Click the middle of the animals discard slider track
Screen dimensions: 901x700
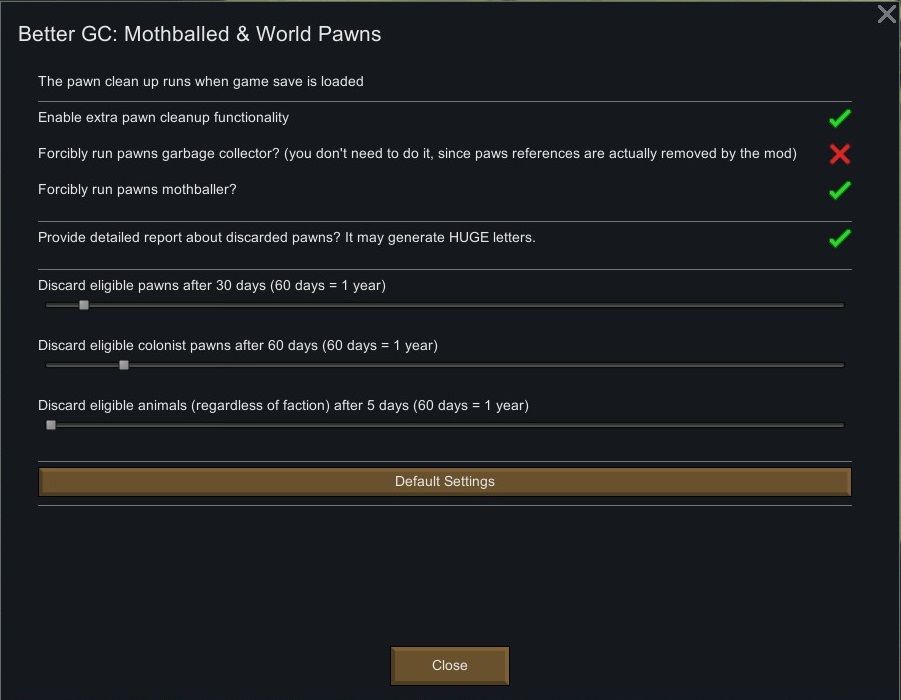pos(445,425)
